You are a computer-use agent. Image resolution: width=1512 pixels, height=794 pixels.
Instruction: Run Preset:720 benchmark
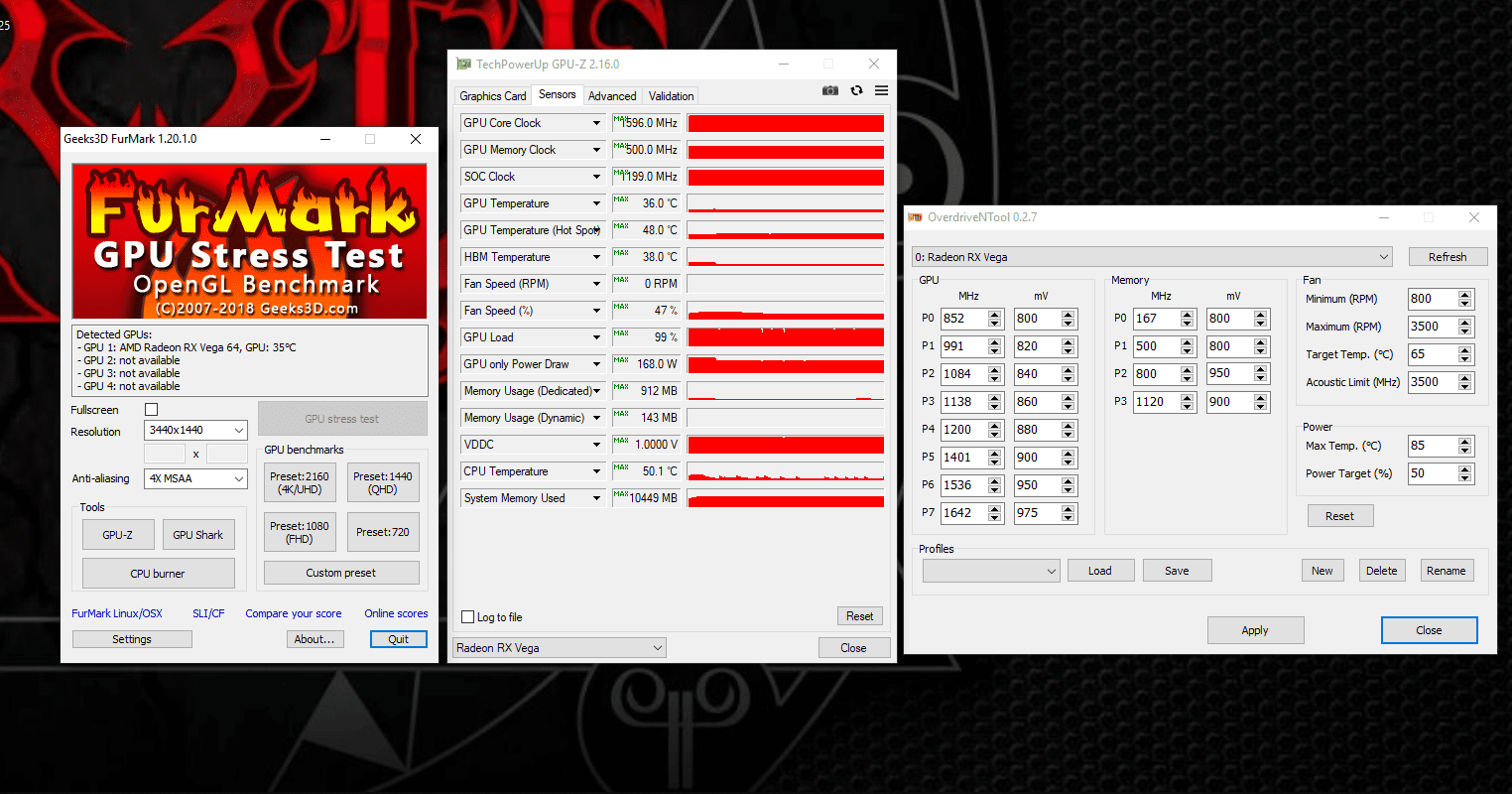point(383,532)
